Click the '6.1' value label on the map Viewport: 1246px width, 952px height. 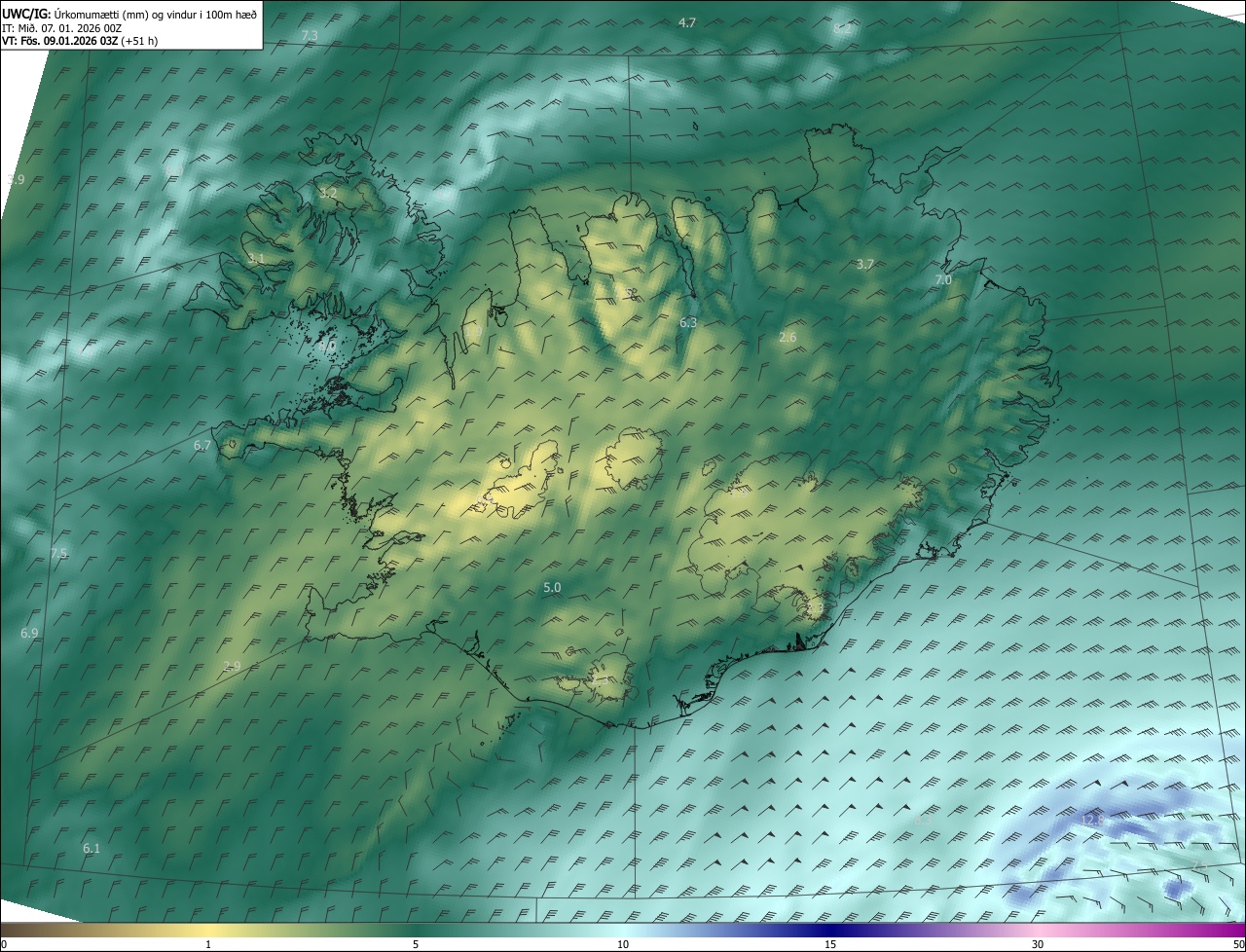(x=92, y=849)
